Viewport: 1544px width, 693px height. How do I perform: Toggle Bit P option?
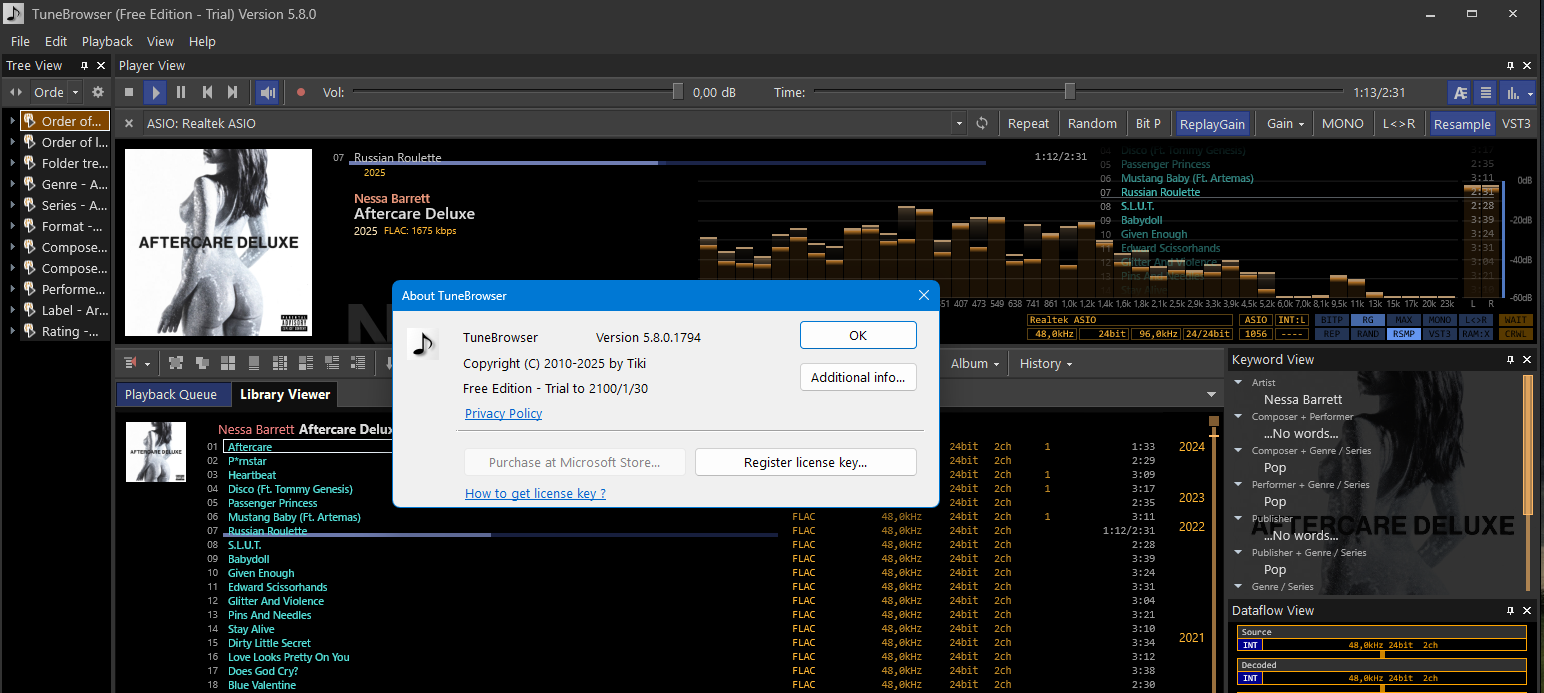click(x=1149, y=124)
